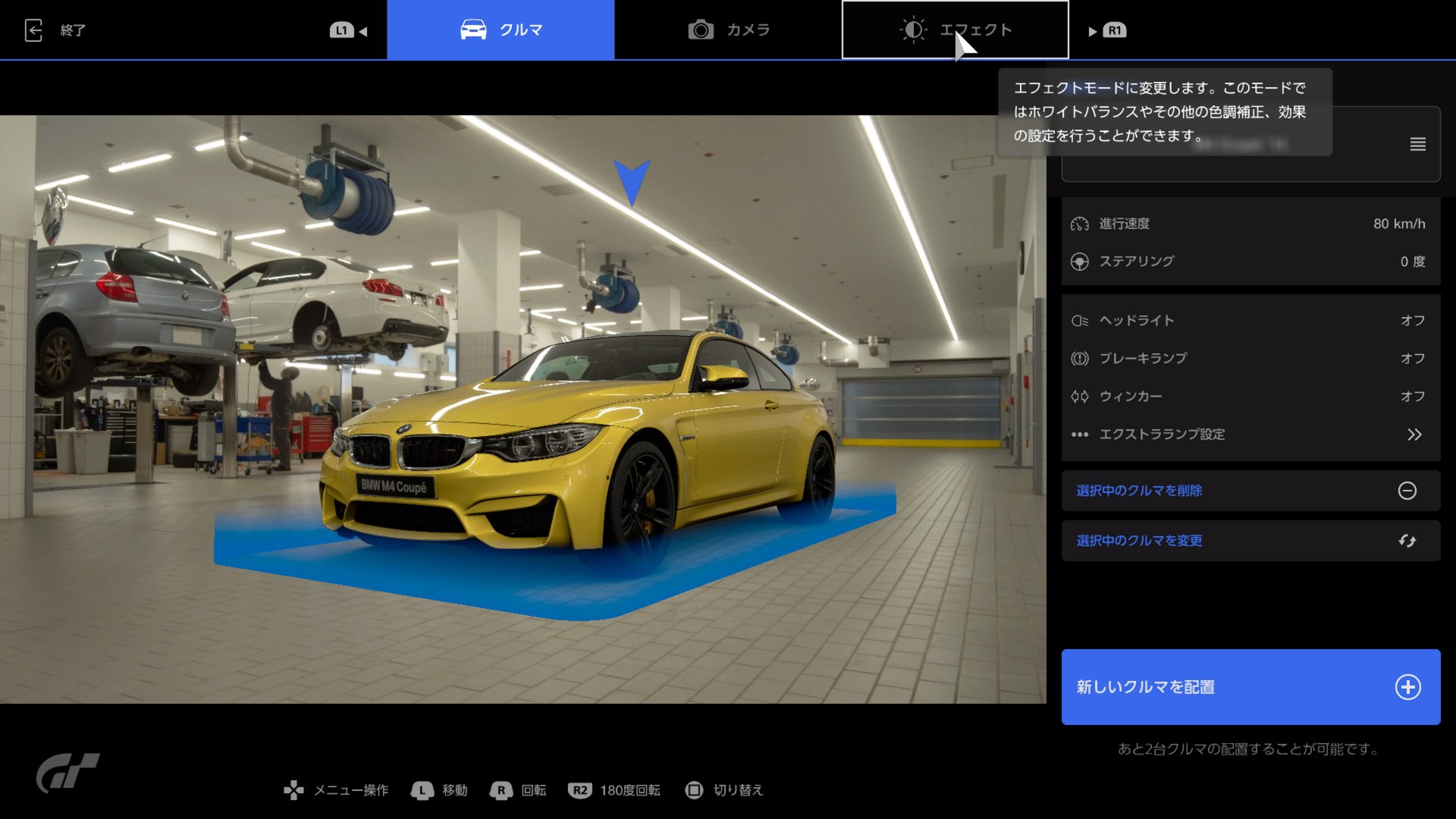Open the hamburger list menu icon

(1417, 144)
